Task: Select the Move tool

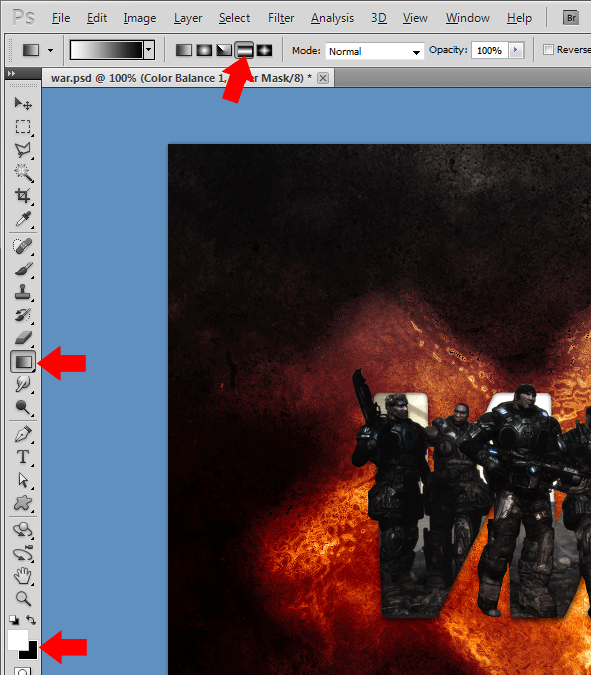Action: [x=23, y=104]
